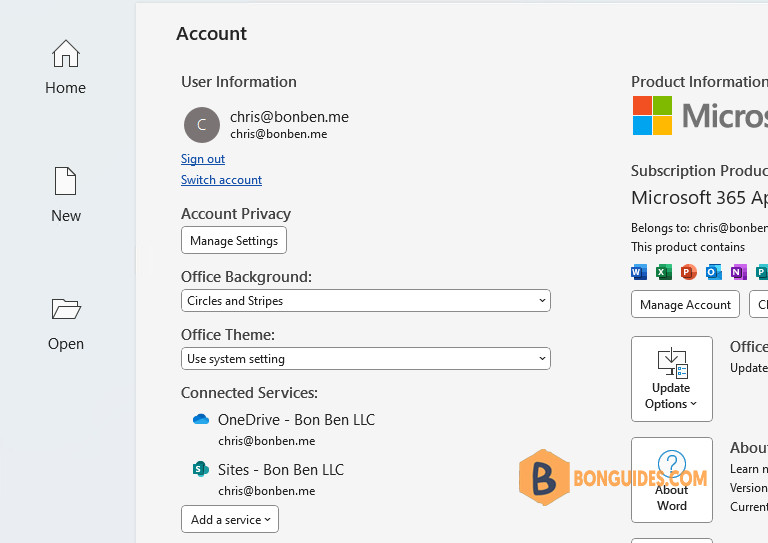Click the Sign out link
Viewport: 768px width, 543px height.
click(x=203, y=159)
